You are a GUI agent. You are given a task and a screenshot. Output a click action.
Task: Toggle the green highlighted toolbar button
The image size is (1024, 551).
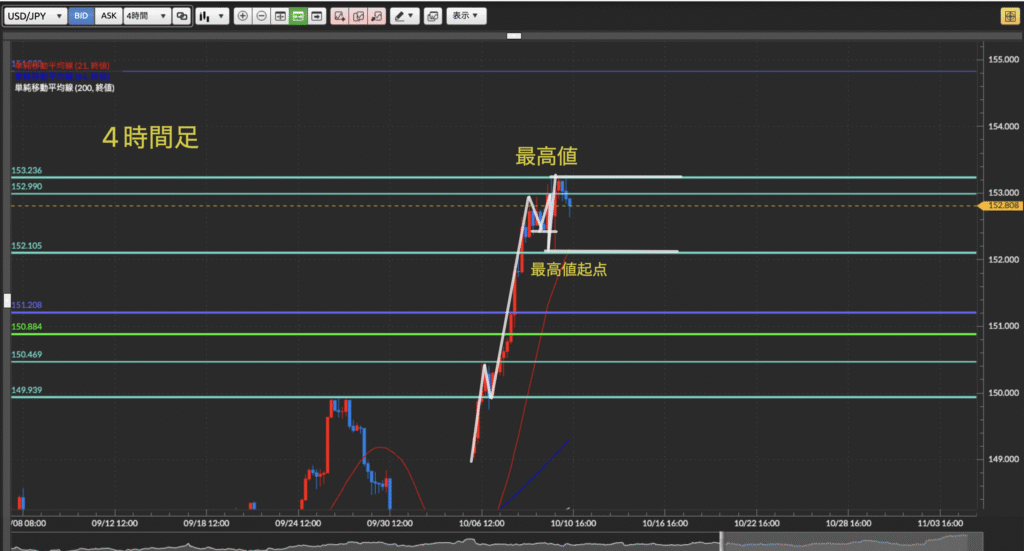[298, 16]
